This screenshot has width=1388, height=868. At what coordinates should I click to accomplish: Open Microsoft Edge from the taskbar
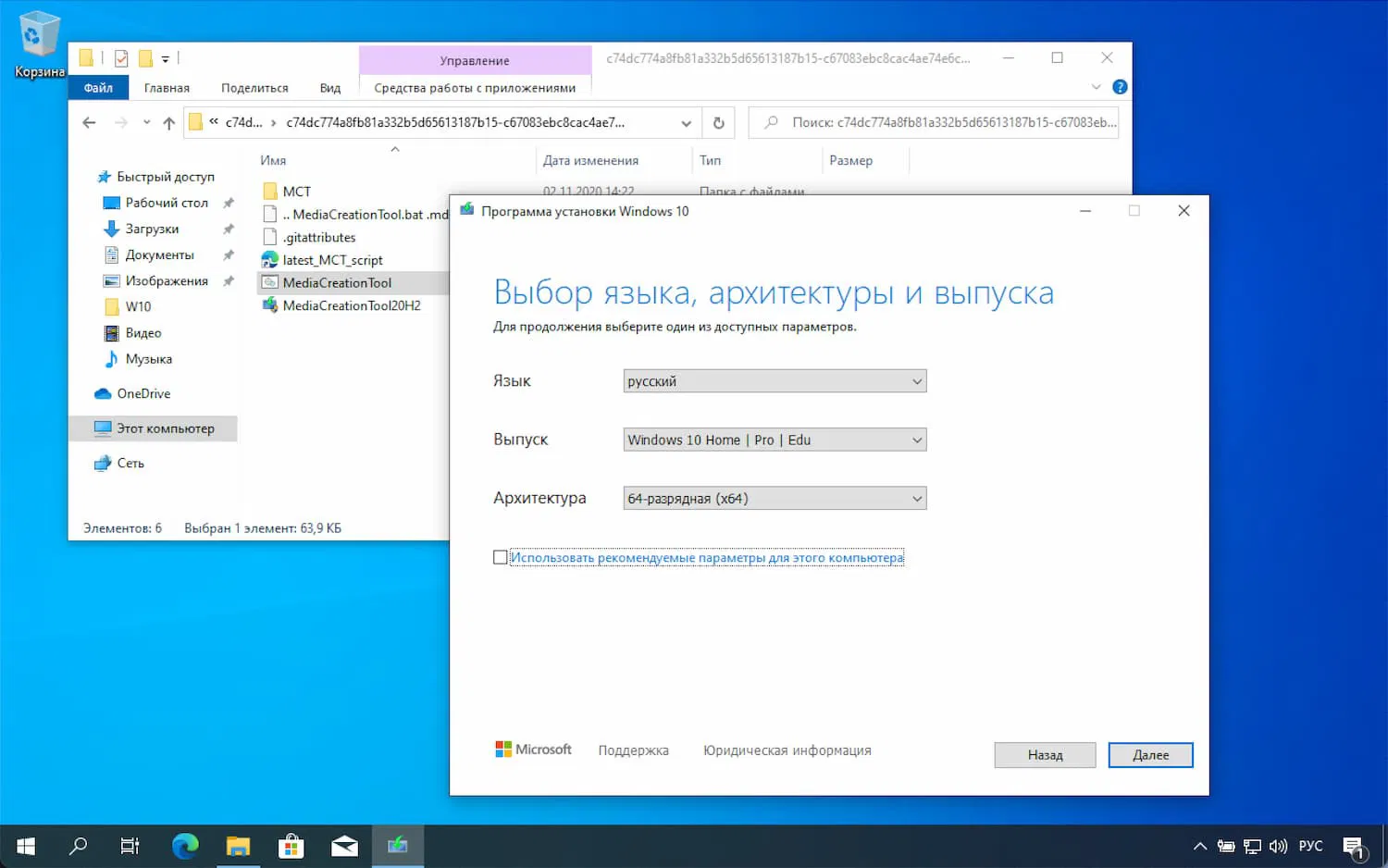pos(185,845)
